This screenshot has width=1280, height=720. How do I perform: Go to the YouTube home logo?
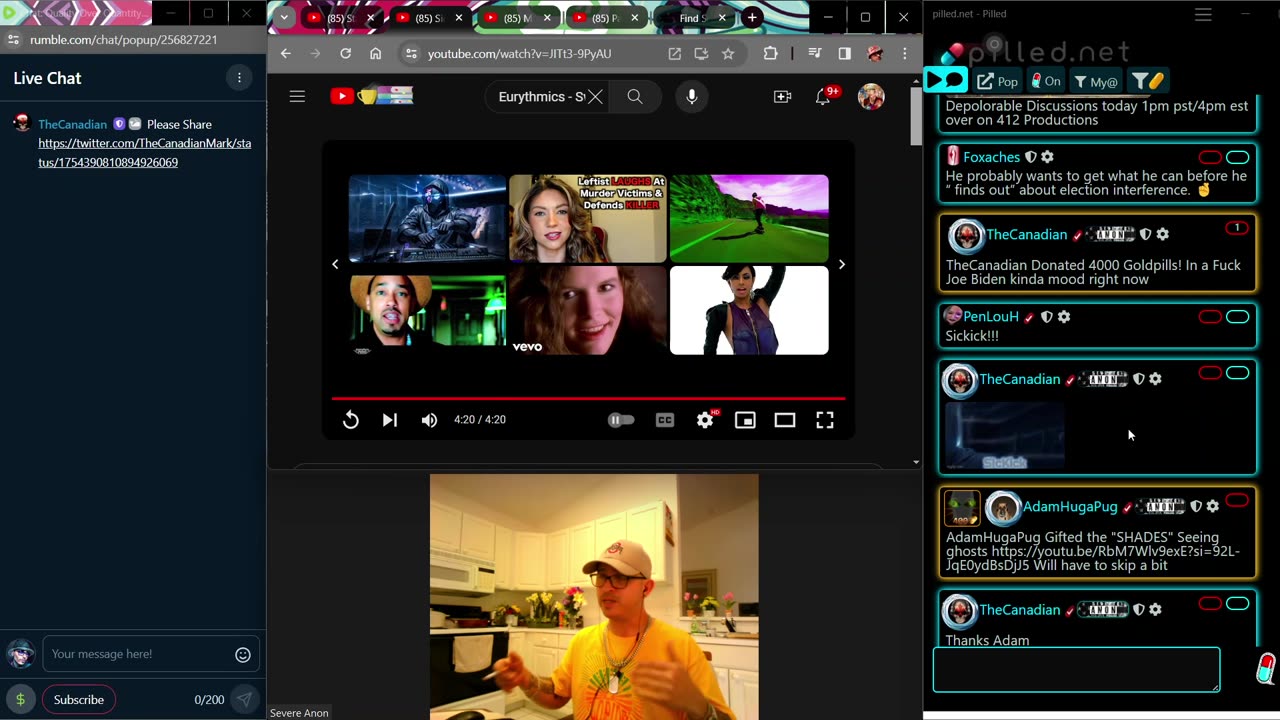pyautogui.click(x=371, y=96)
